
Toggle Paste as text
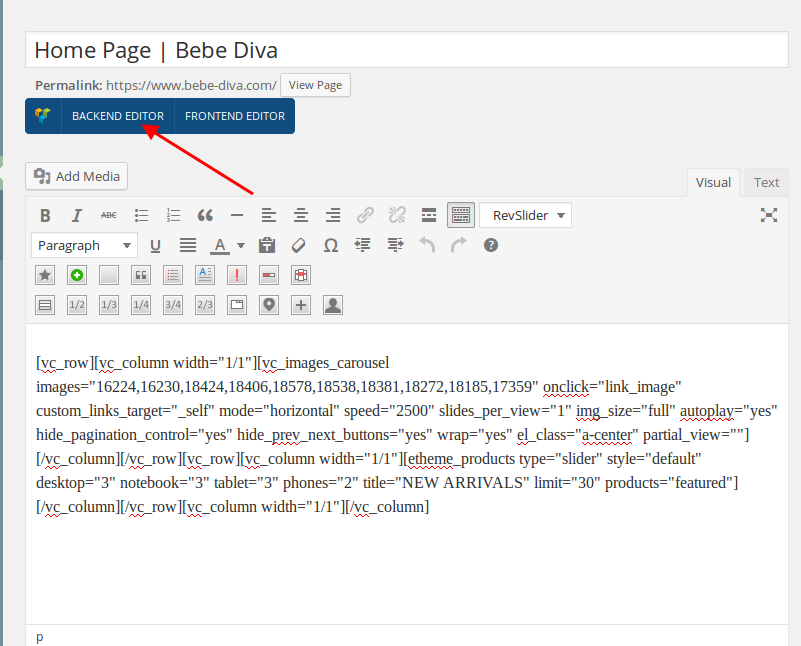267,246
